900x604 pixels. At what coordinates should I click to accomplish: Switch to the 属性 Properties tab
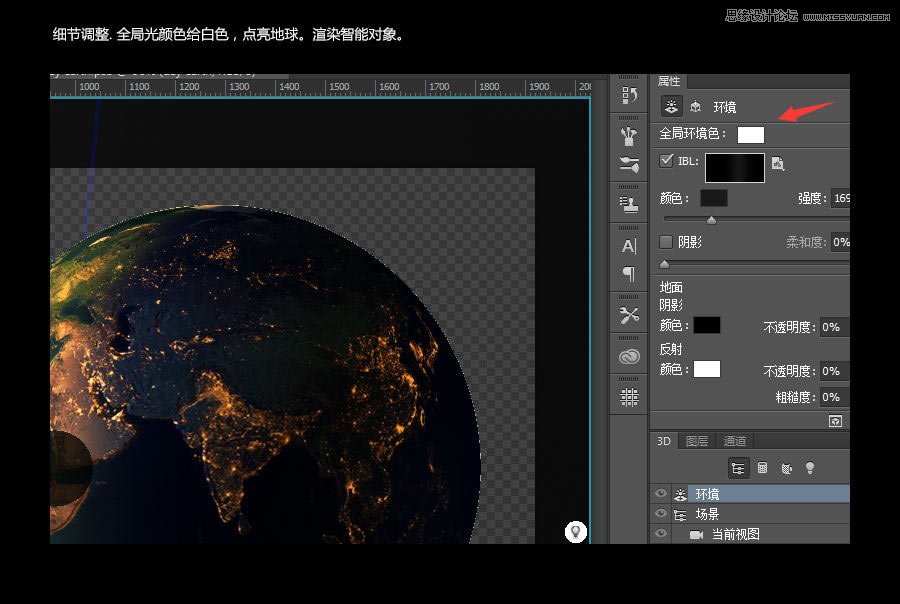click(669, 81)
